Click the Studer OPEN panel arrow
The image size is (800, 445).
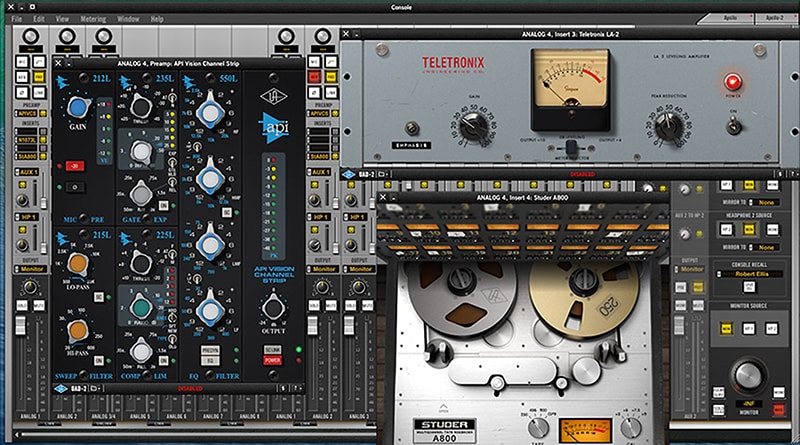click(443, 407)
